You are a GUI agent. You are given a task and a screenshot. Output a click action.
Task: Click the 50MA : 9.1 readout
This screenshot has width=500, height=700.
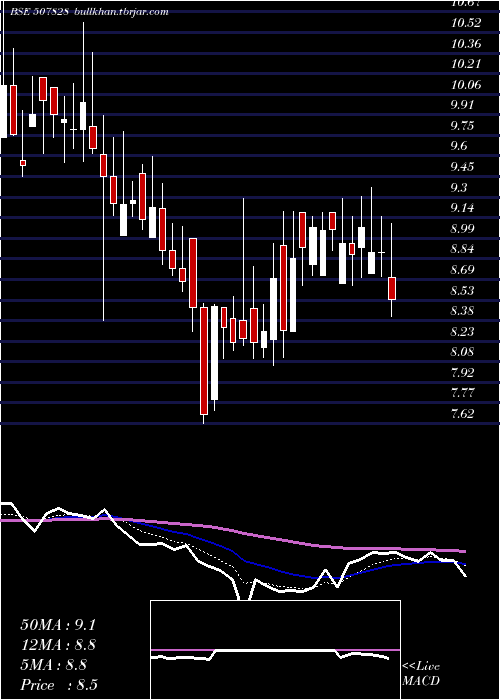click(58, 625)
